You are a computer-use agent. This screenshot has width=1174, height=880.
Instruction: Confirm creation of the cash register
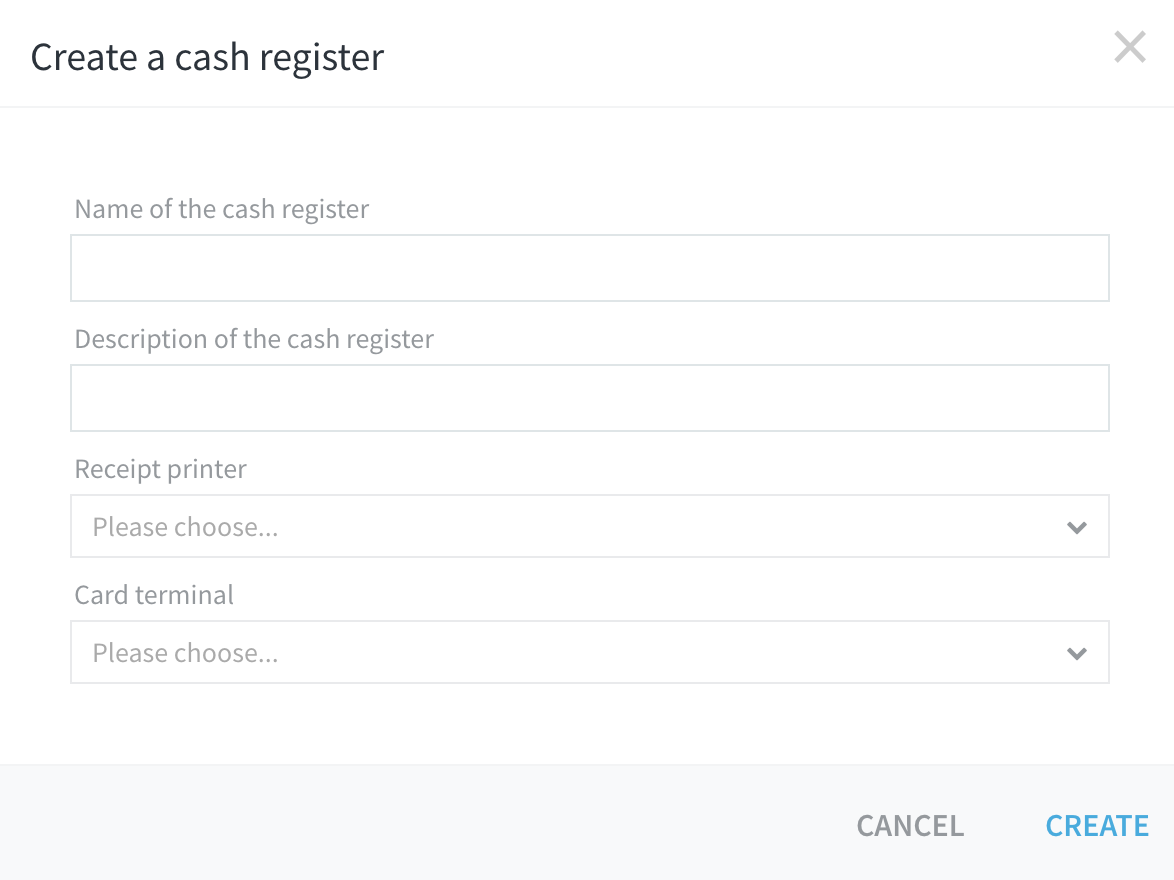[x=1097, y=825]
